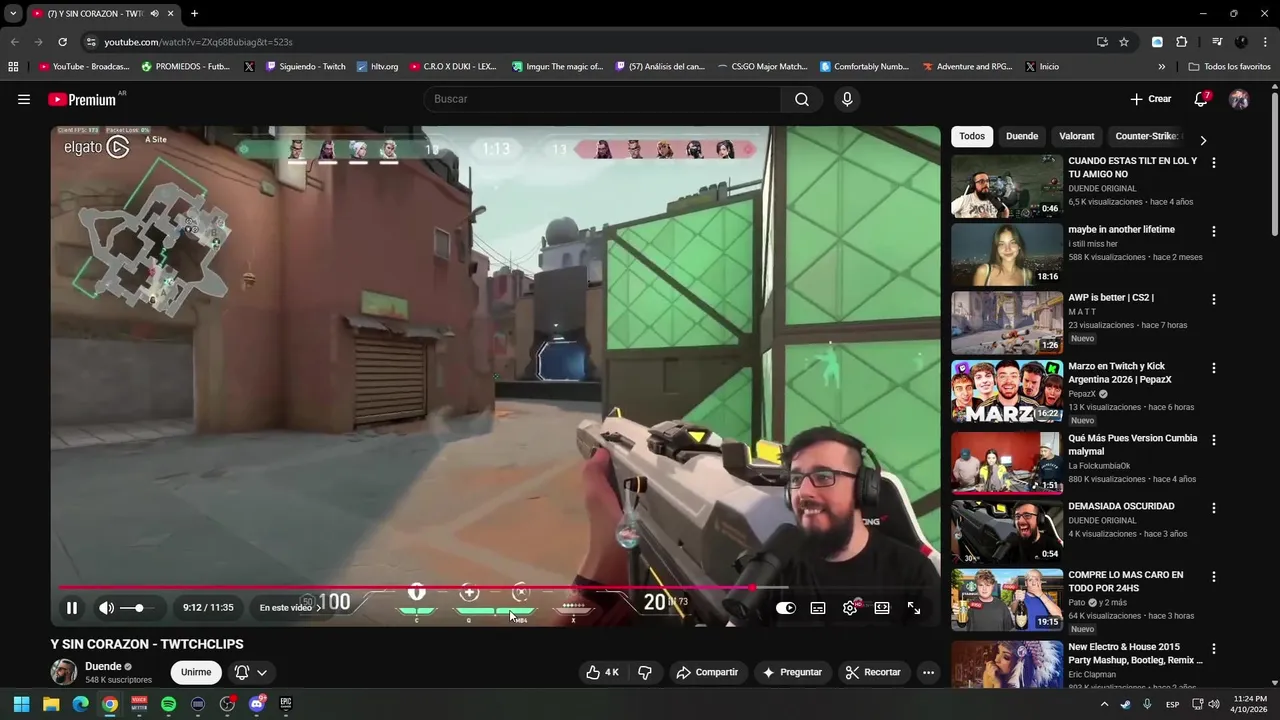Open 'maybe in another lifetime' thumbnail

point(1007,254)
